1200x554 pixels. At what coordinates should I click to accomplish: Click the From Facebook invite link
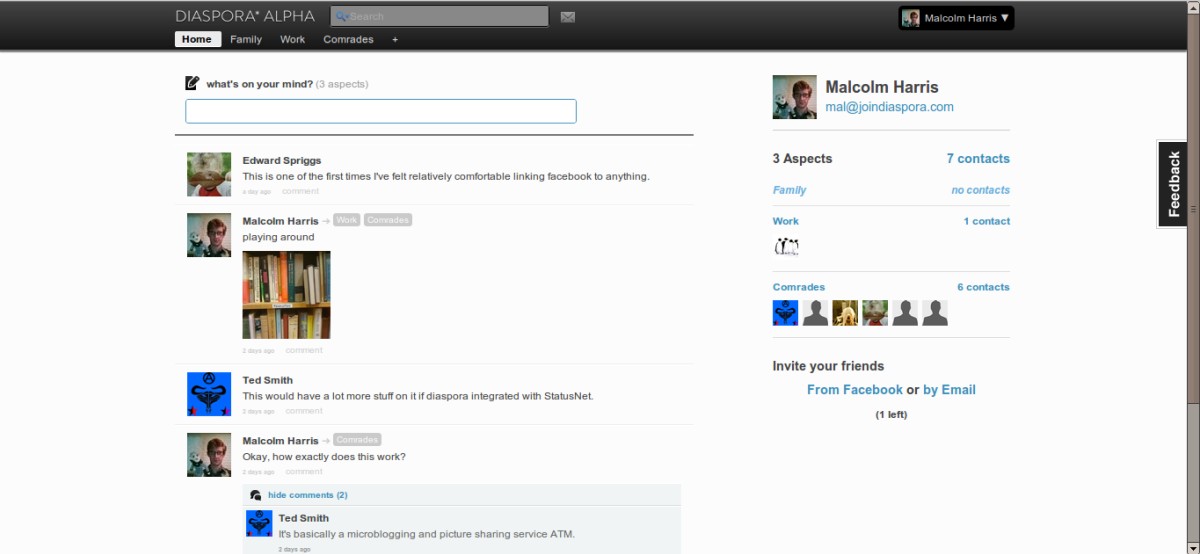[854, 390]
